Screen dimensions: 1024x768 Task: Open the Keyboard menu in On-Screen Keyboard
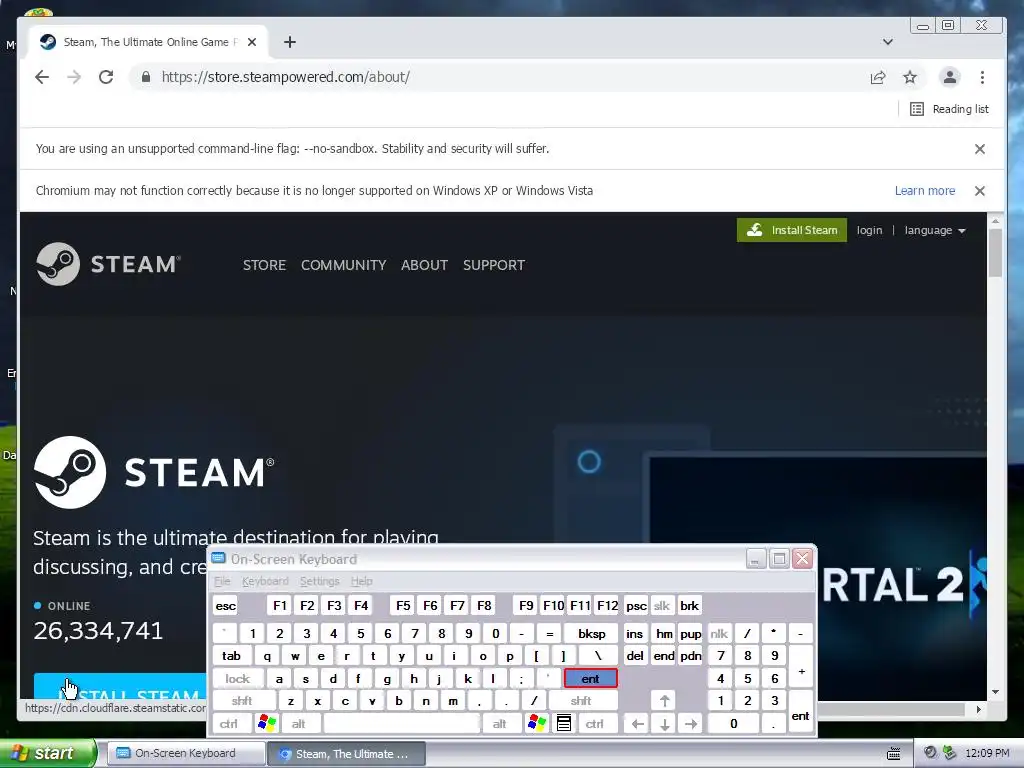tap(264, 581)
